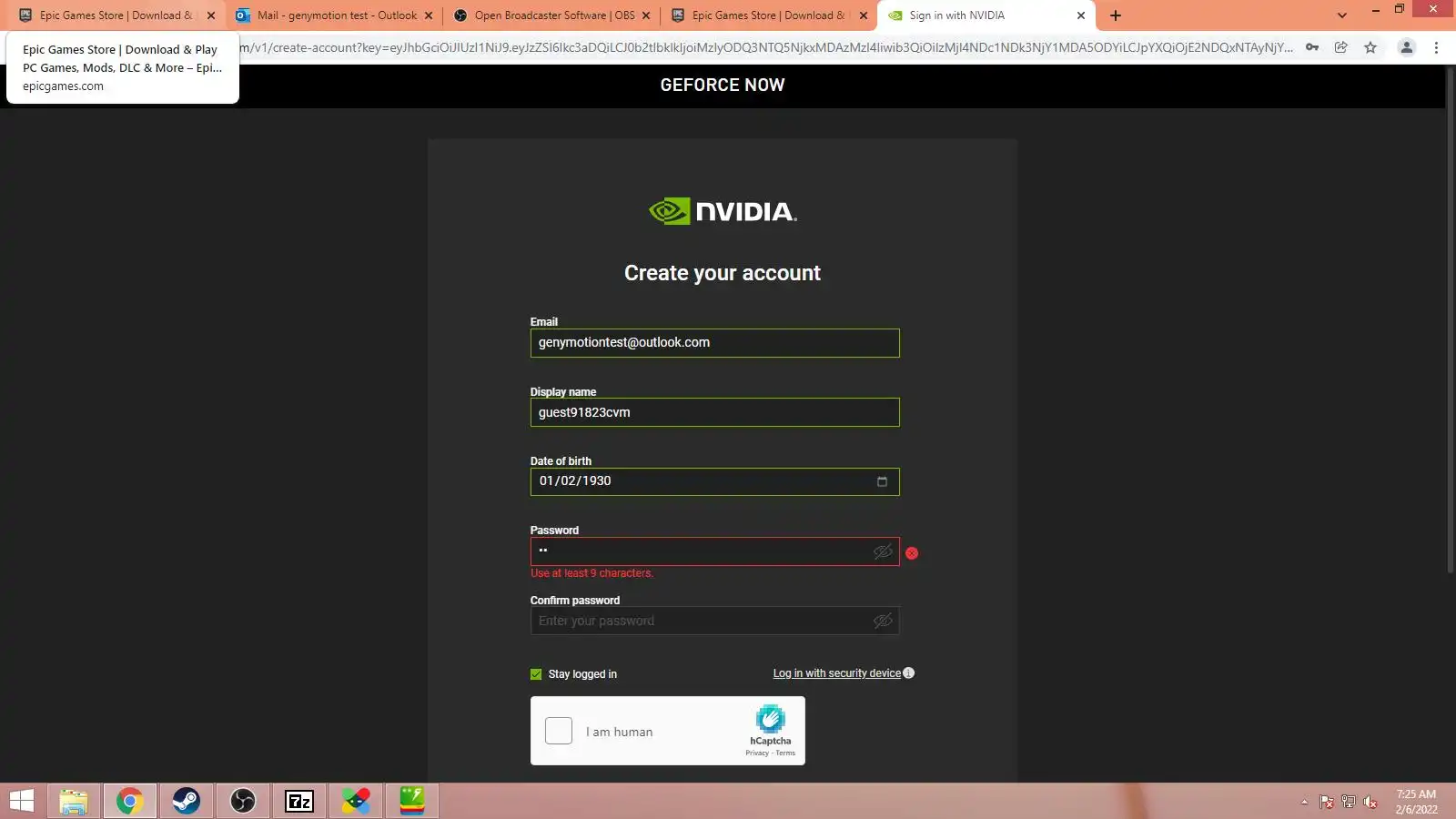Edit the Display name field
This screenshot has width=1456, height=819.
(x=714, y=412)
